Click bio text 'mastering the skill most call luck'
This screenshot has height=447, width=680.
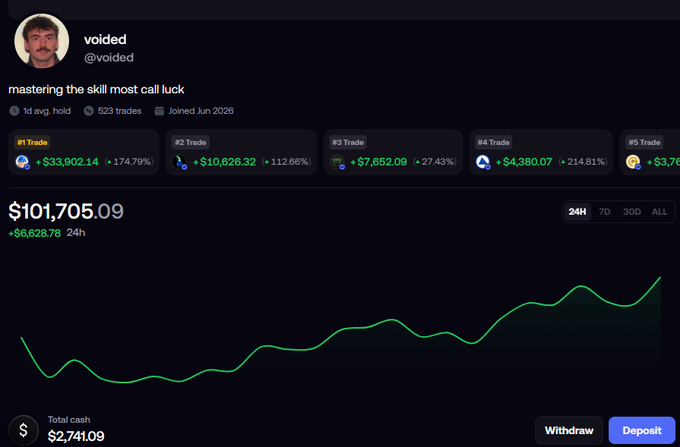[x=96, y=89]
